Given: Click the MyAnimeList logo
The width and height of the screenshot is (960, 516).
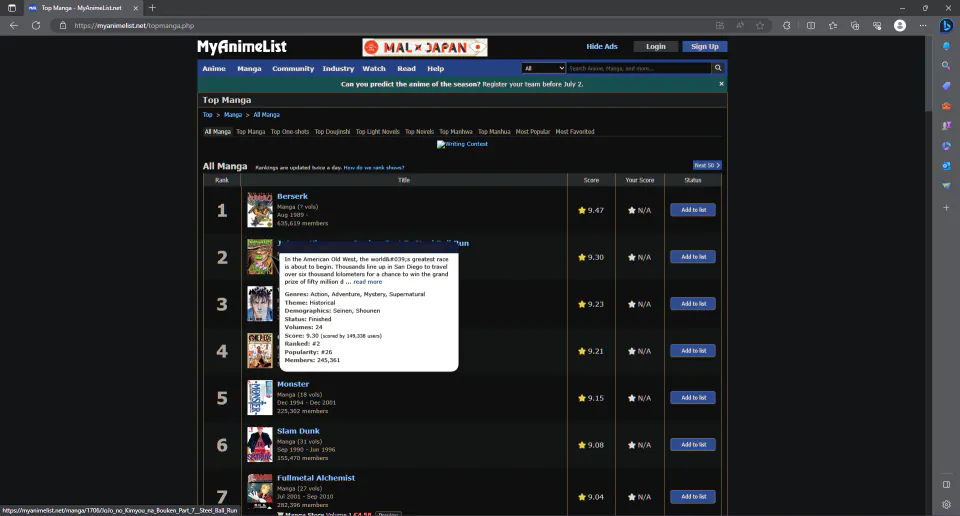Looking at the screenshot, I should (x=242, y=47).
